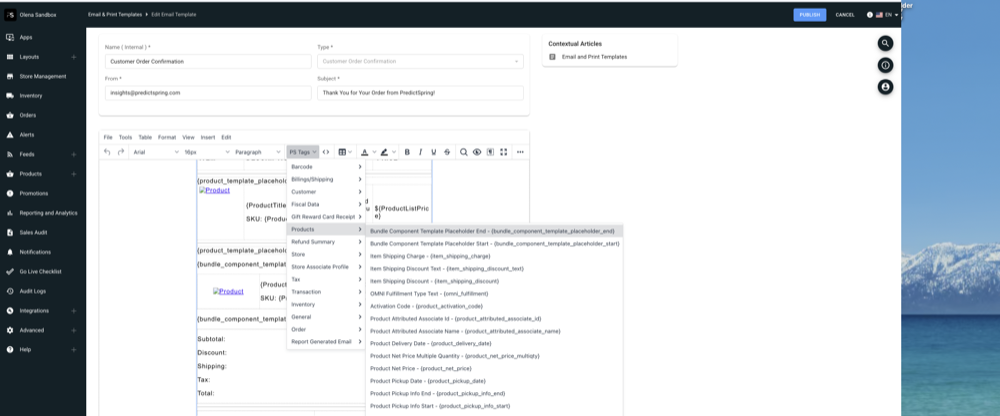Screen dimensions: 1000x416
Task: Open the Format menu in the editor
Action: [167, 137]
